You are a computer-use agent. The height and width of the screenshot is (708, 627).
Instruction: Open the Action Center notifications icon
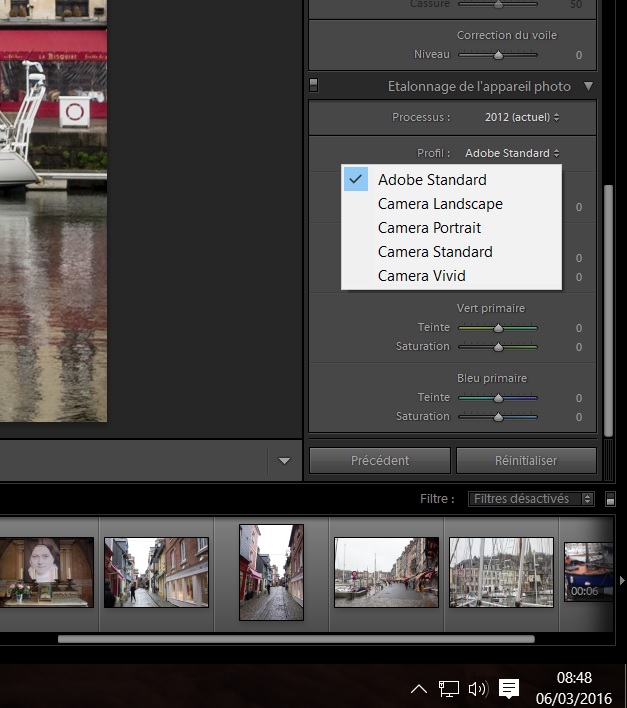tap(509, 689)
